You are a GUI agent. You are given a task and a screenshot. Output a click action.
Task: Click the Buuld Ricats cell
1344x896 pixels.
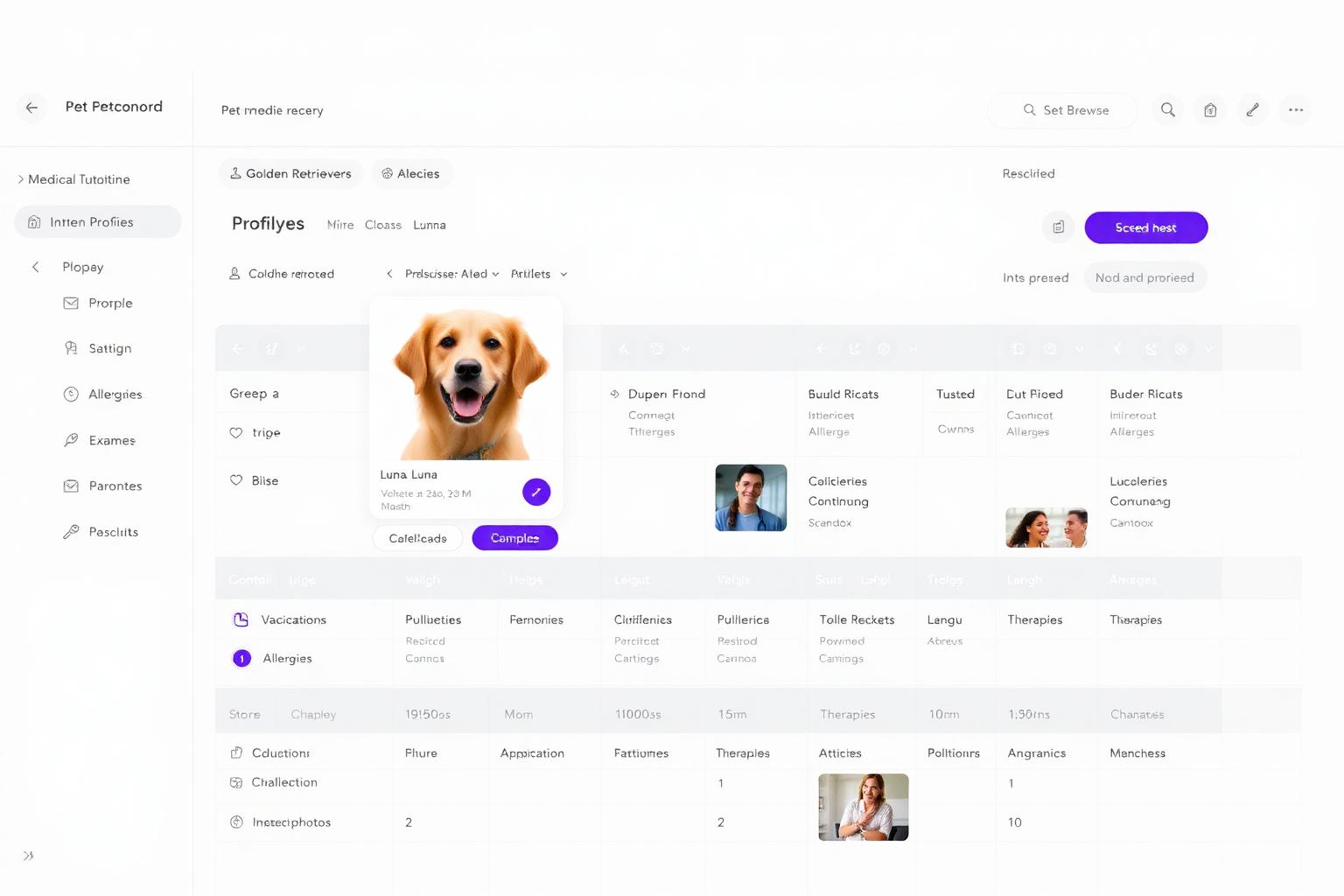tap(843, 395)
